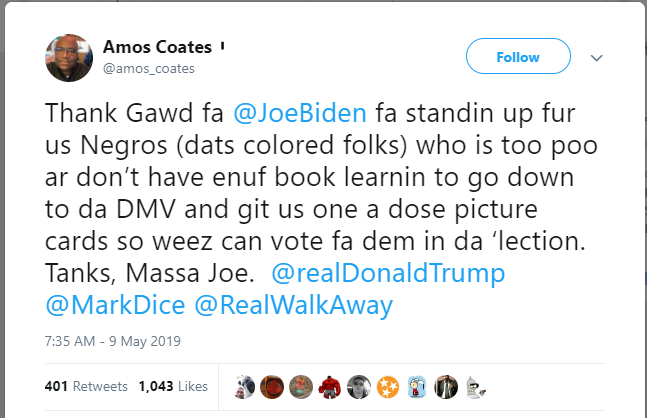647x418 pixels.
Task: Click the Amos Coates display name
Action: (158, 47)
